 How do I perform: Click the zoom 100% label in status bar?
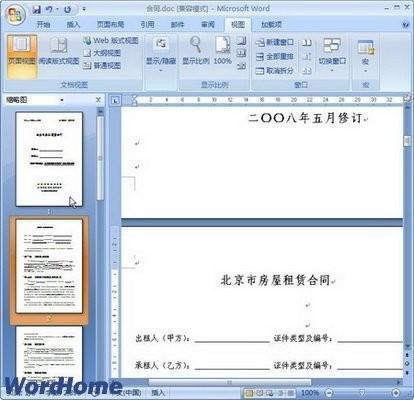click(x=310, y=393)
